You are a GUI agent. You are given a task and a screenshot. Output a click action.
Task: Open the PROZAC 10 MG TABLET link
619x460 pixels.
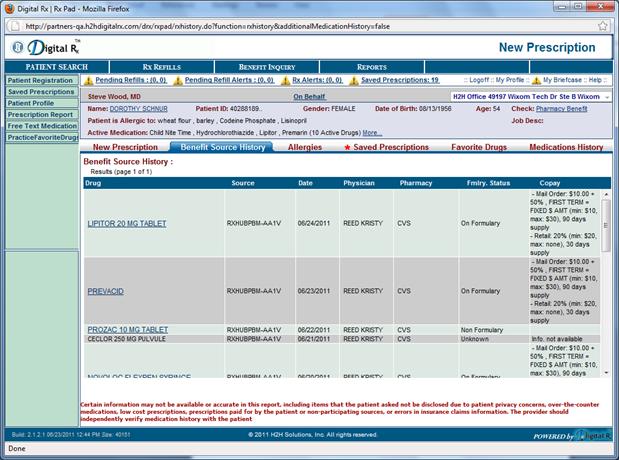click(x=125, y=329)
